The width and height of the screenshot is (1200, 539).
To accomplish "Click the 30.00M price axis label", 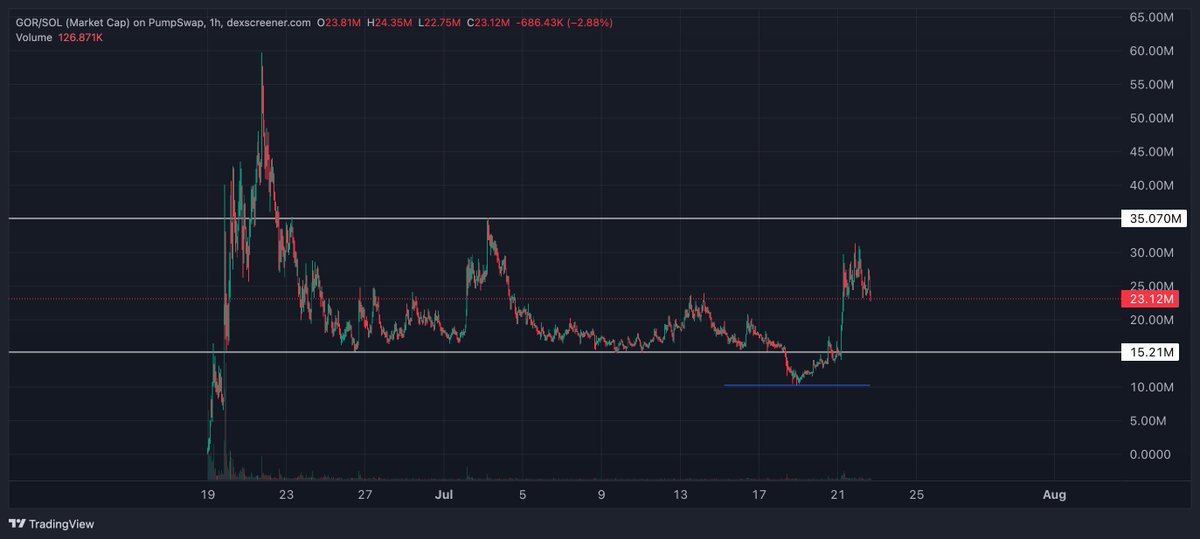I will tap(1152, 253).
